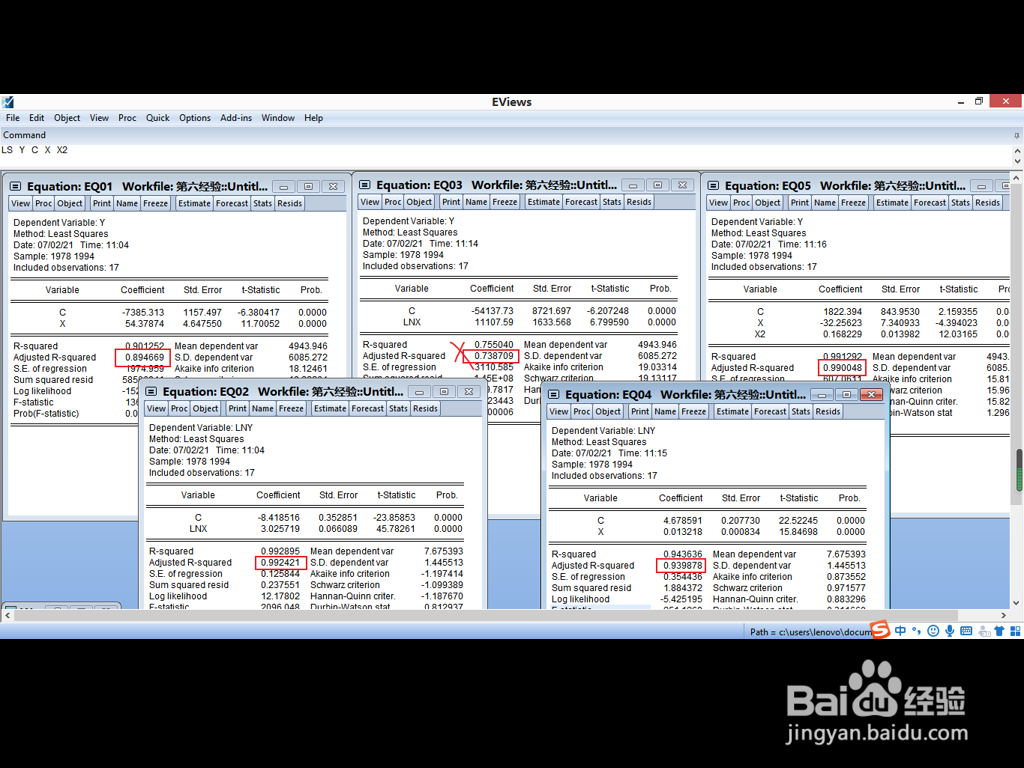This screenshot has height=768, width=1024.
Task: Open the Help menu
Action: pyautogui.click(x=313, y=118)
